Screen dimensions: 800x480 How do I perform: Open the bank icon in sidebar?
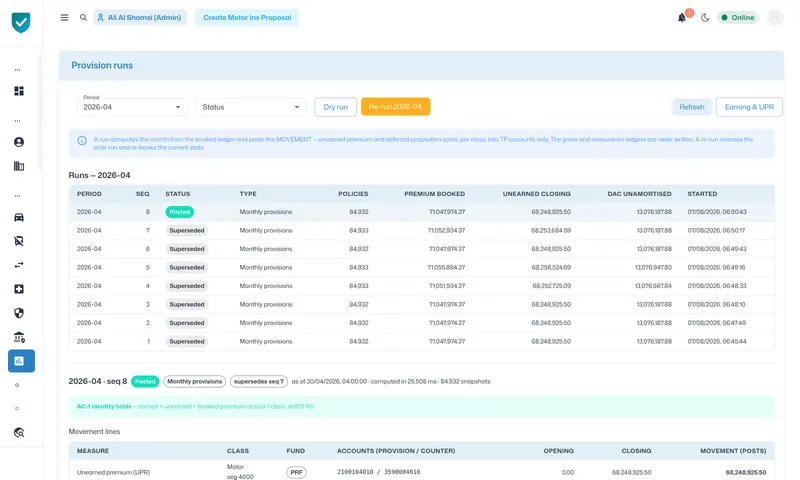pyautogui.click(x=19, y=337)
